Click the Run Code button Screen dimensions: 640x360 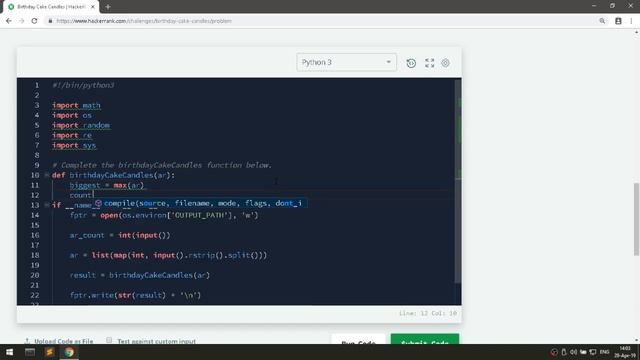358,340
